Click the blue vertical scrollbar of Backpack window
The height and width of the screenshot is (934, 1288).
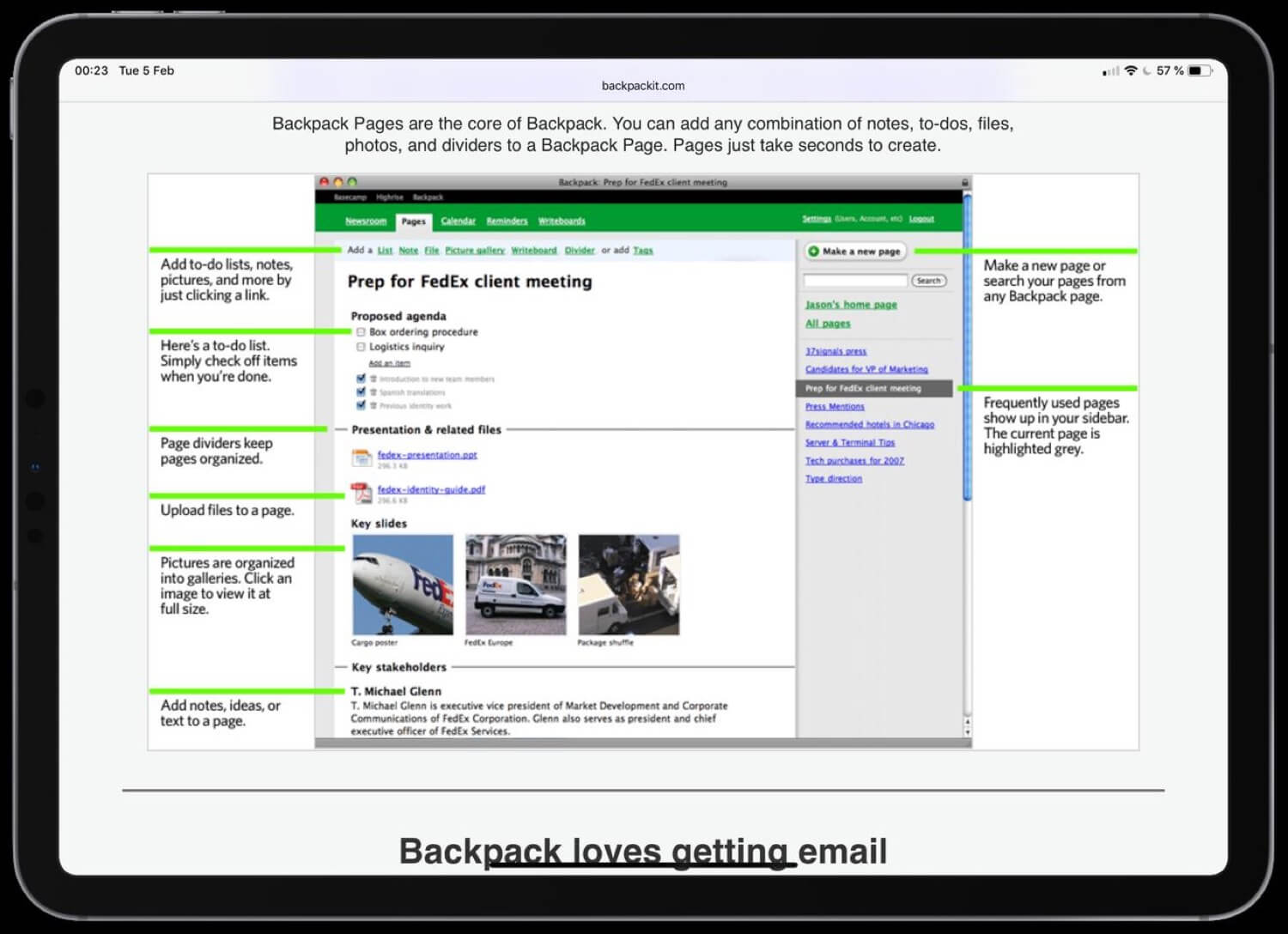(968, 347)
